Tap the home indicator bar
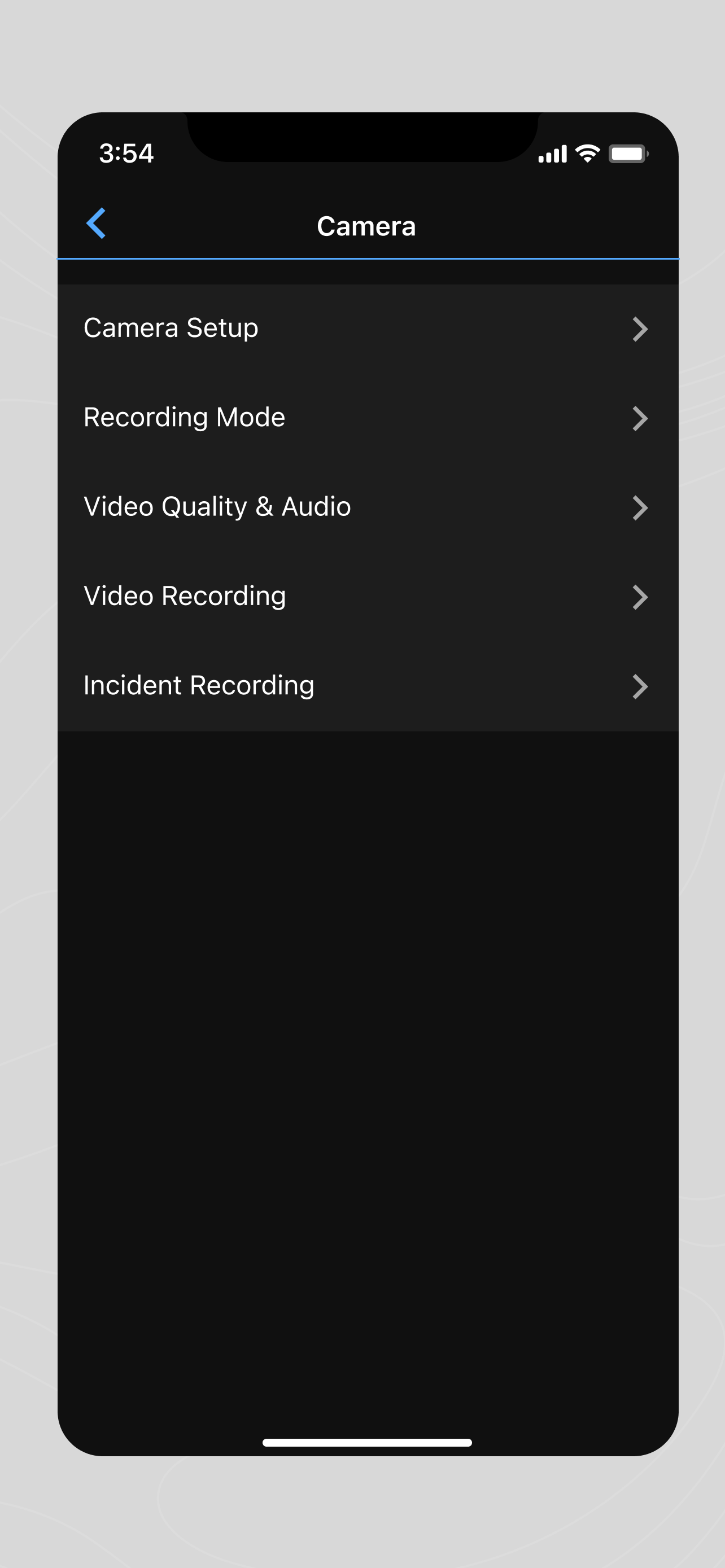Screen dimensions: 725x1568 (367, 1443)
